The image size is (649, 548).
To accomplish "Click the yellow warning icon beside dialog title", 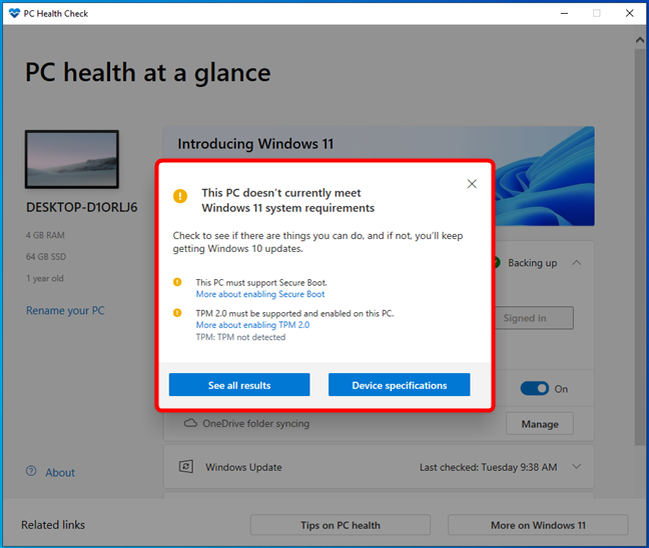I will 180,196.
